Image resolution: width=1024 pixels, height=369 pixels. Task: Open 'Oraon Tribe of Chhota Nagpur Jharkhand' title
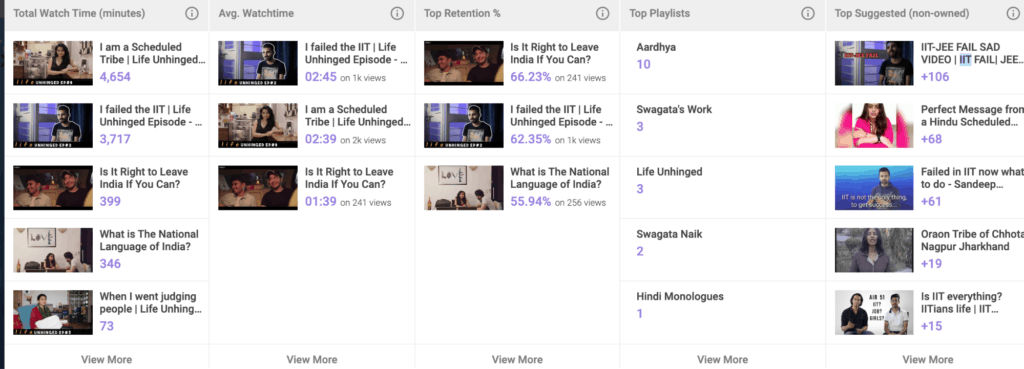[x=972, y=240]
